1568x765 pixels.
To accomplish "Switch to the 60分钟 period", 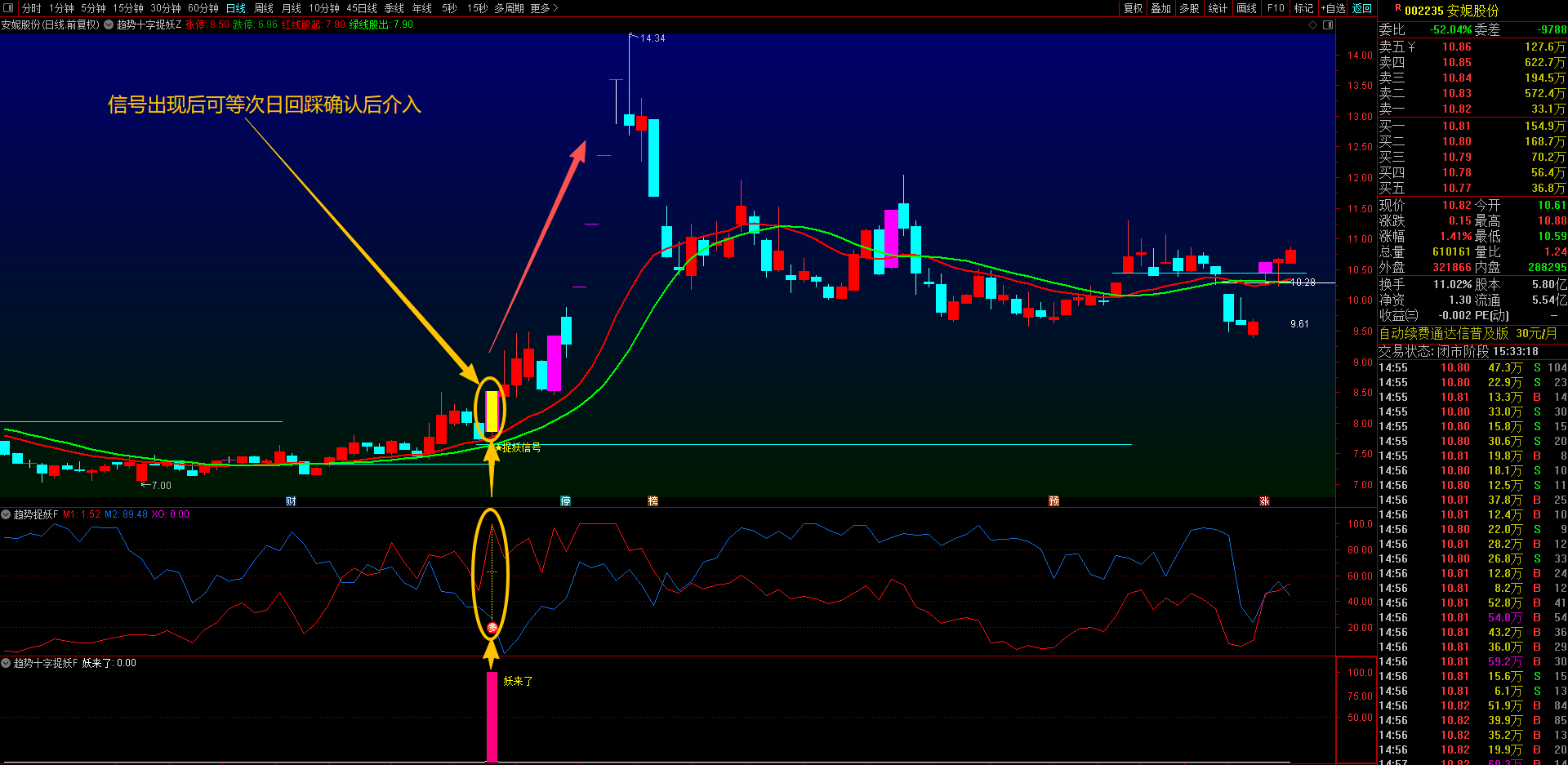I will [203, 8].
